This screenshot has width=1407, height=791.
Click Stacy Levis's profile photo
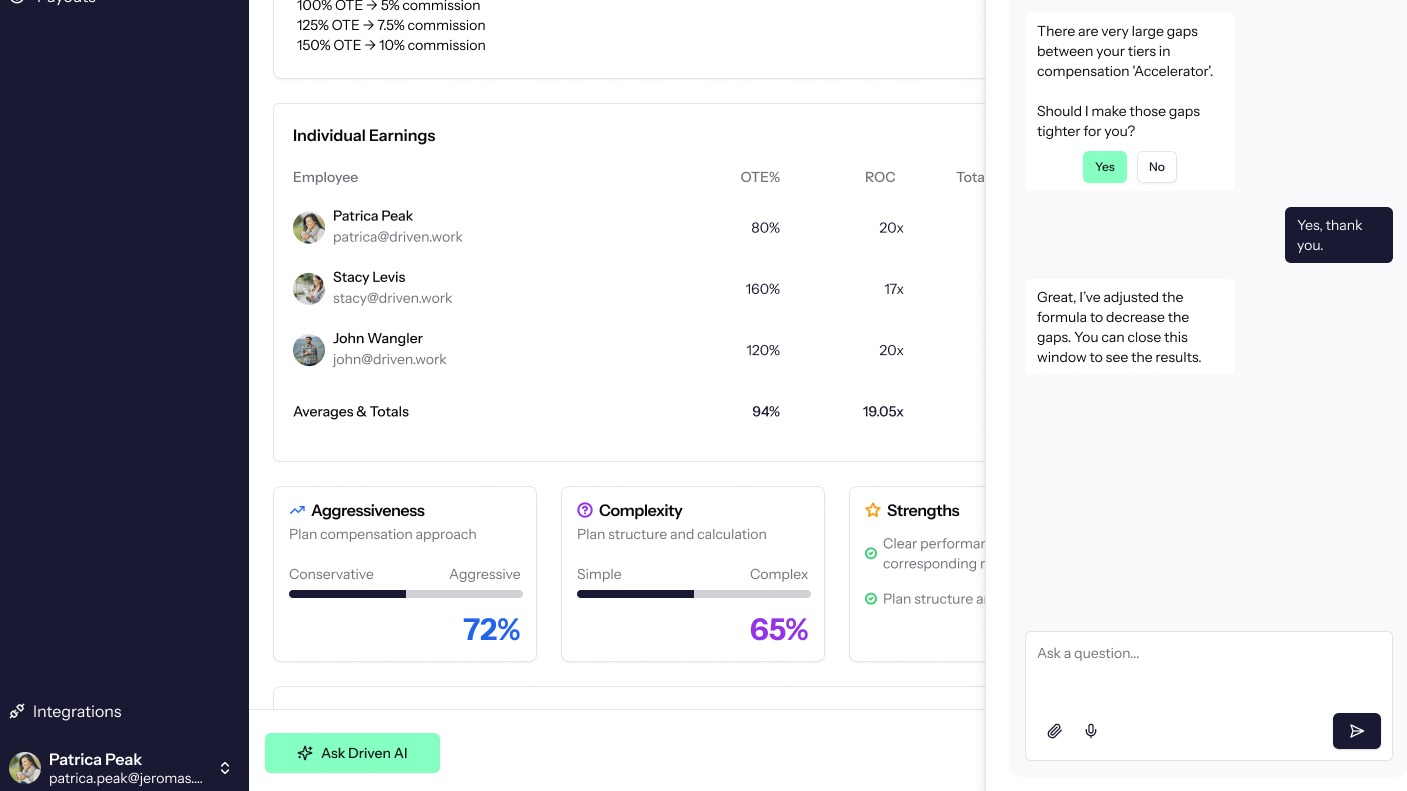click(x=309, y=289)
